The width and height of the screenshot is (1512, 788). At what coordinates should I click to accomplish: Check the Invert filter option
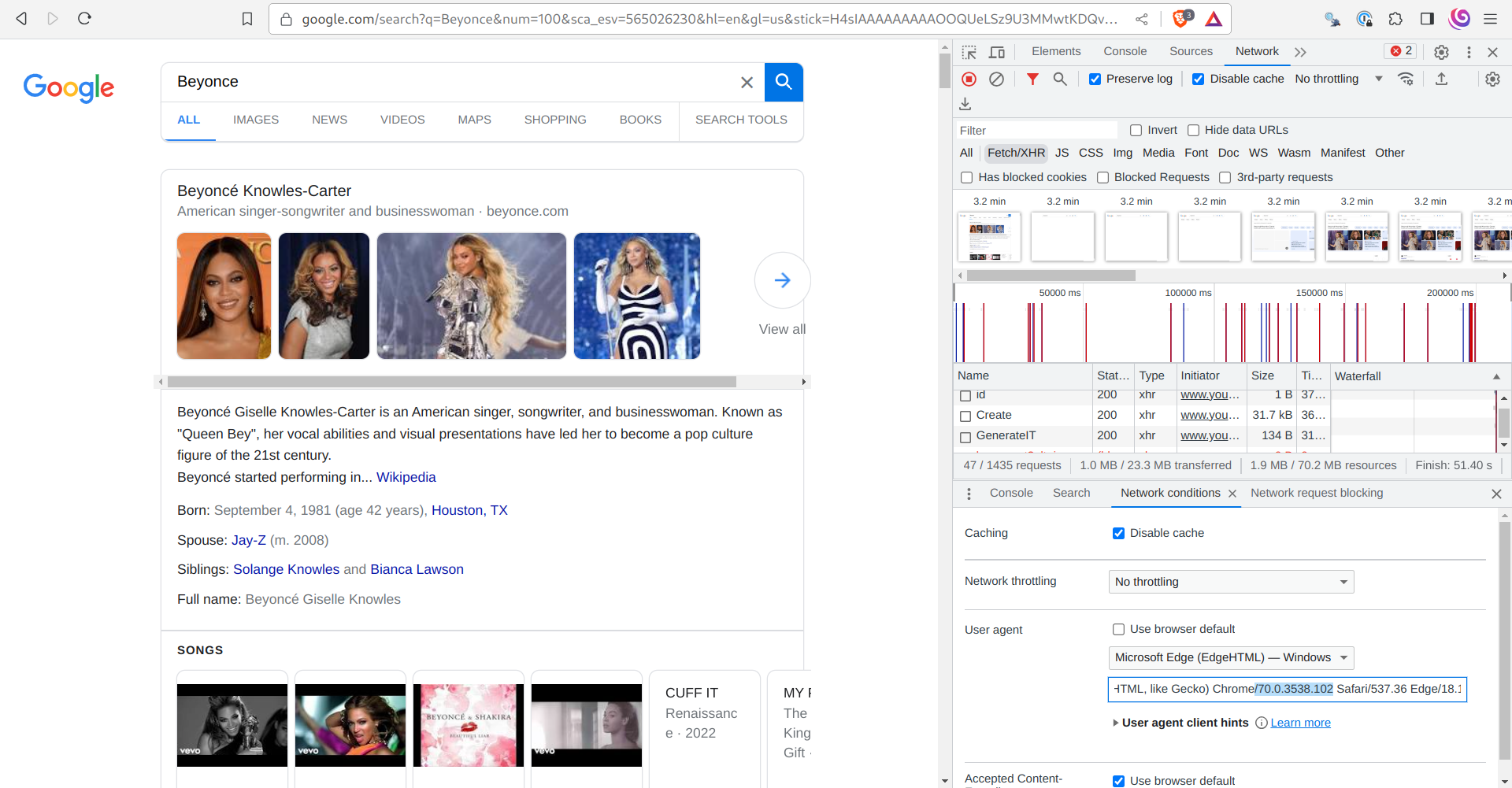1136,130
